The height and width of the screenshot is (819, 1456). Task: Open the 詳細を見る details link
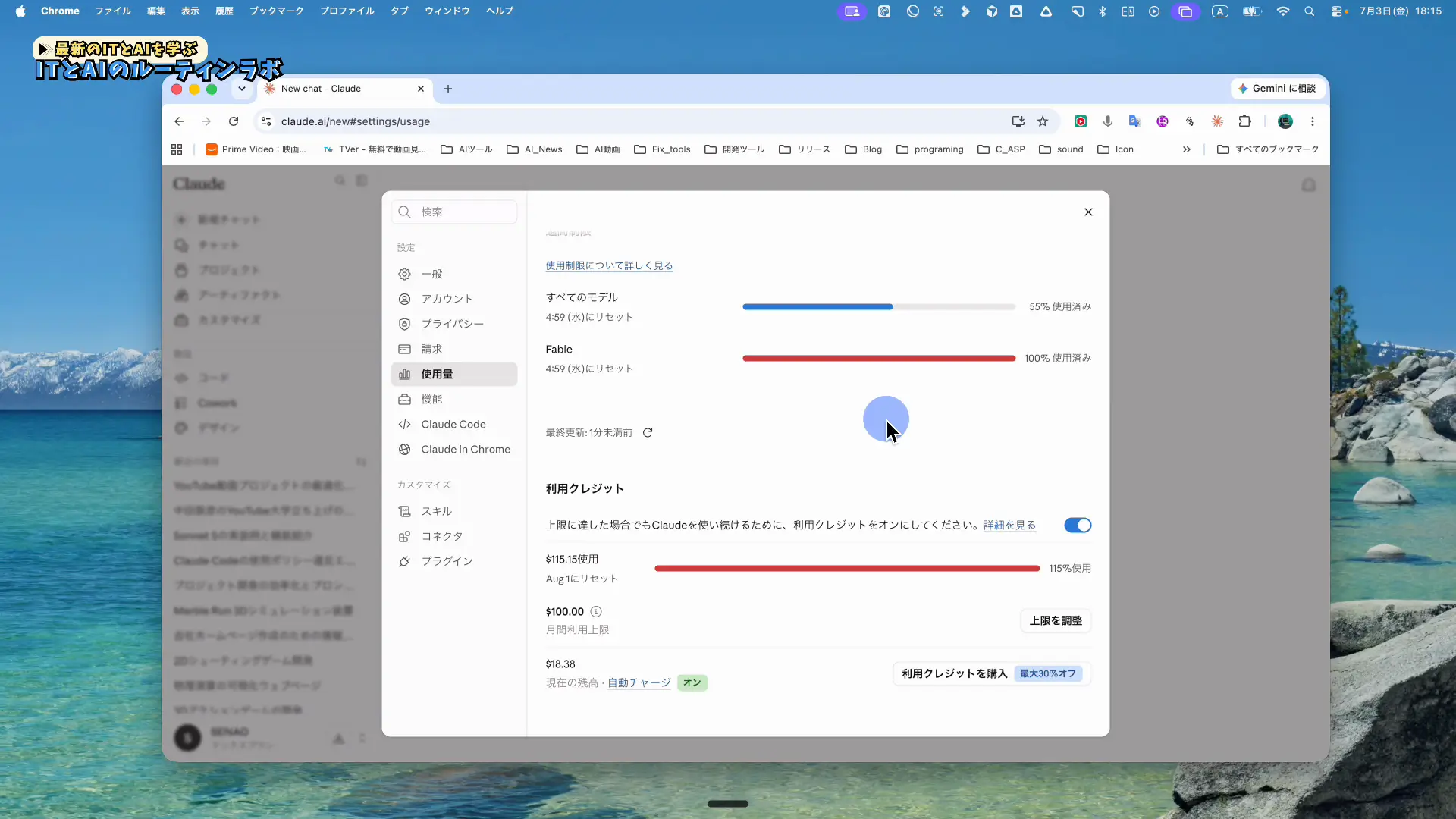click(1009, 525)
